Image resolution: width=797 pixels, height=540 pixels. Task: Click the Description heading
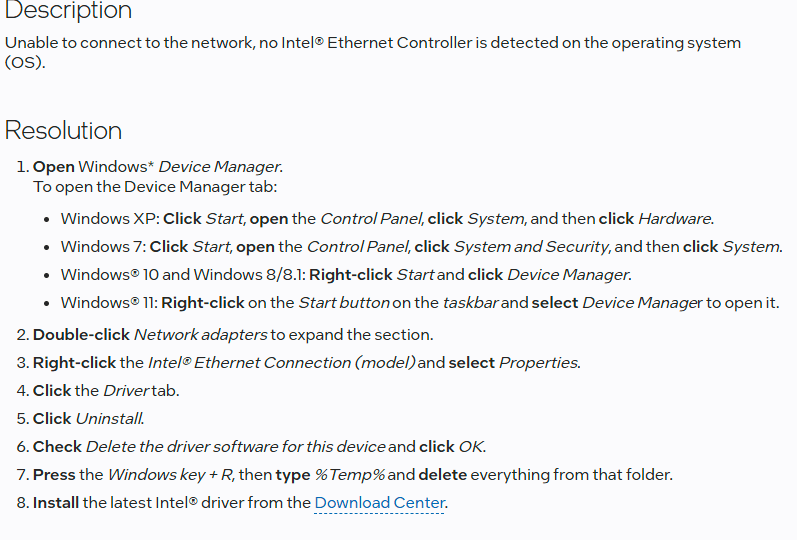coord(68,10)
